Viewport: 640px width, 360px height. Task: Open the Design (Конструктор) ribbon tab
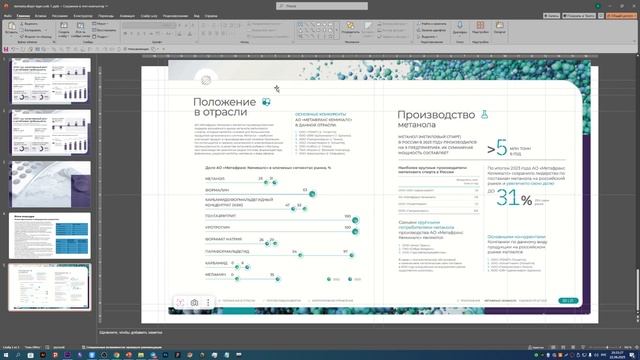coord(83,16)
